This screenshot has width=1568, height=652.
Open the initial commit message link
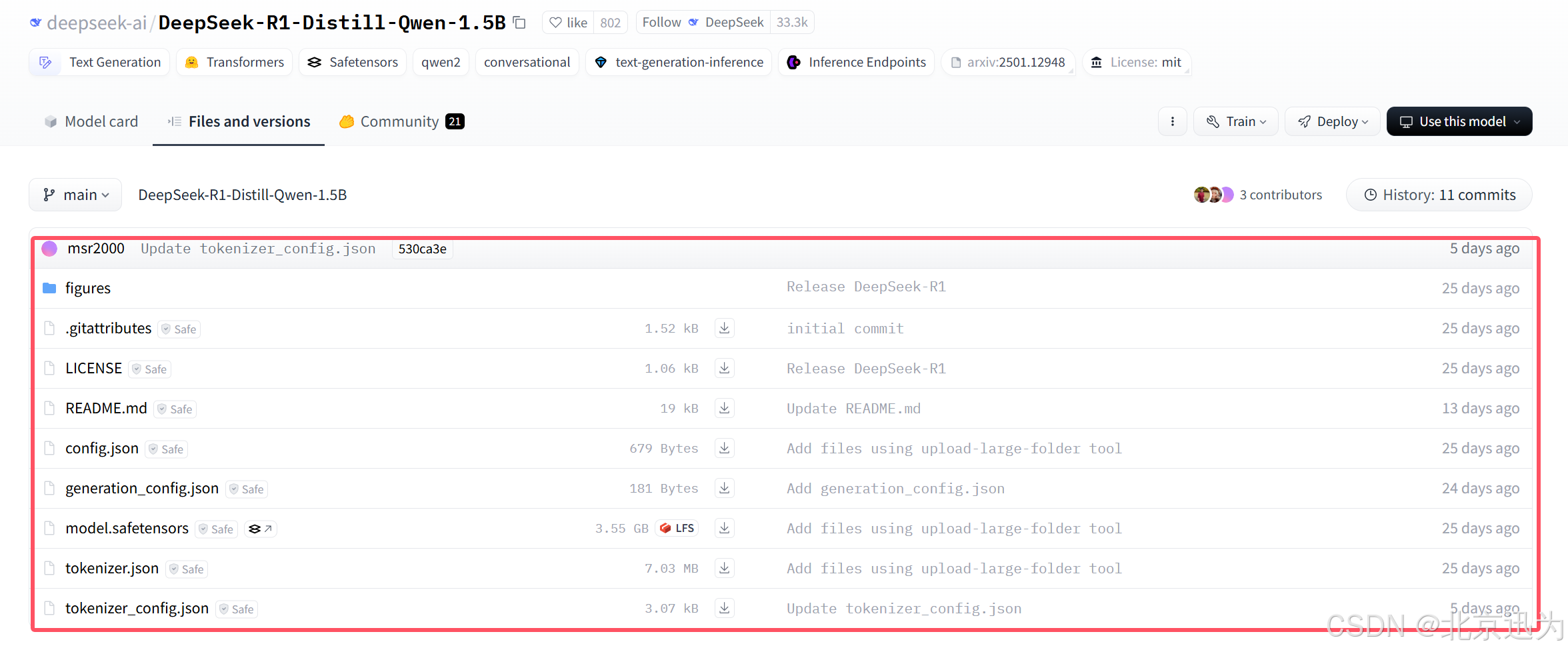pos(845,328)
